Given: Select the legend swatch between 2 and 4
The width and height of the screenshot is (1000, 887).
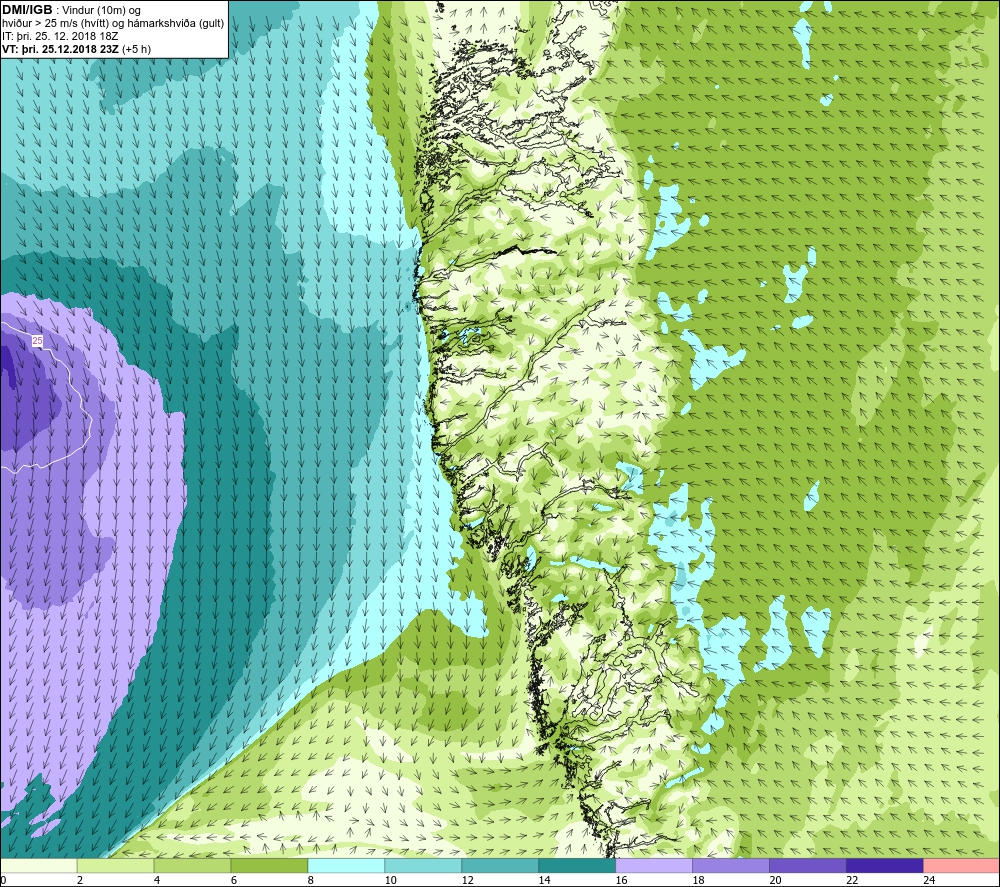Looking at the screenshot, I should pos(115,865).
